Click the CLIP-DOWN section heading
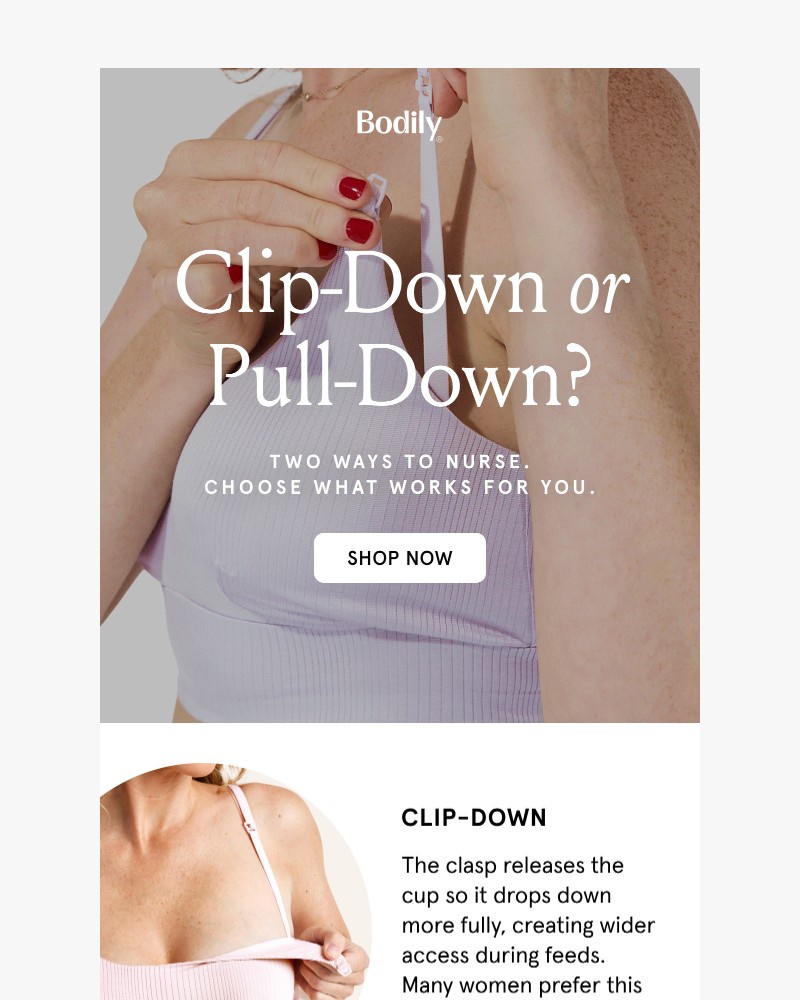The height and width of the screenshot is (1000, 800). [x=474, y=818]
